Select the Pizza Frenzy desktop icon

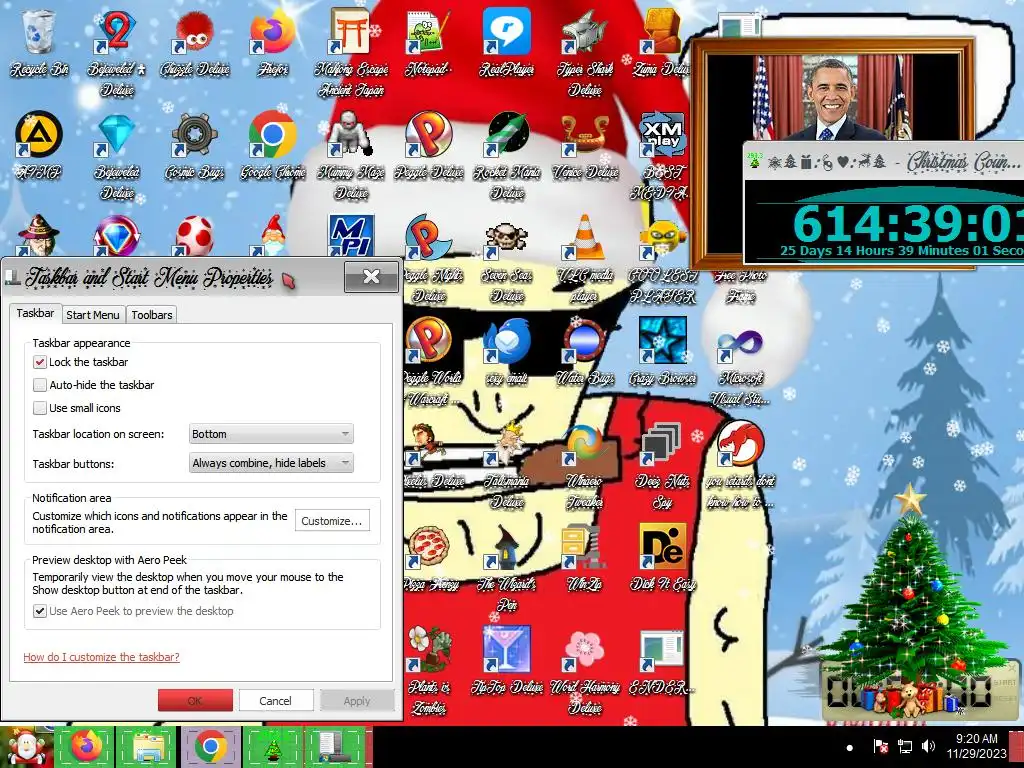pyautogui.click(x=429, y=559)
